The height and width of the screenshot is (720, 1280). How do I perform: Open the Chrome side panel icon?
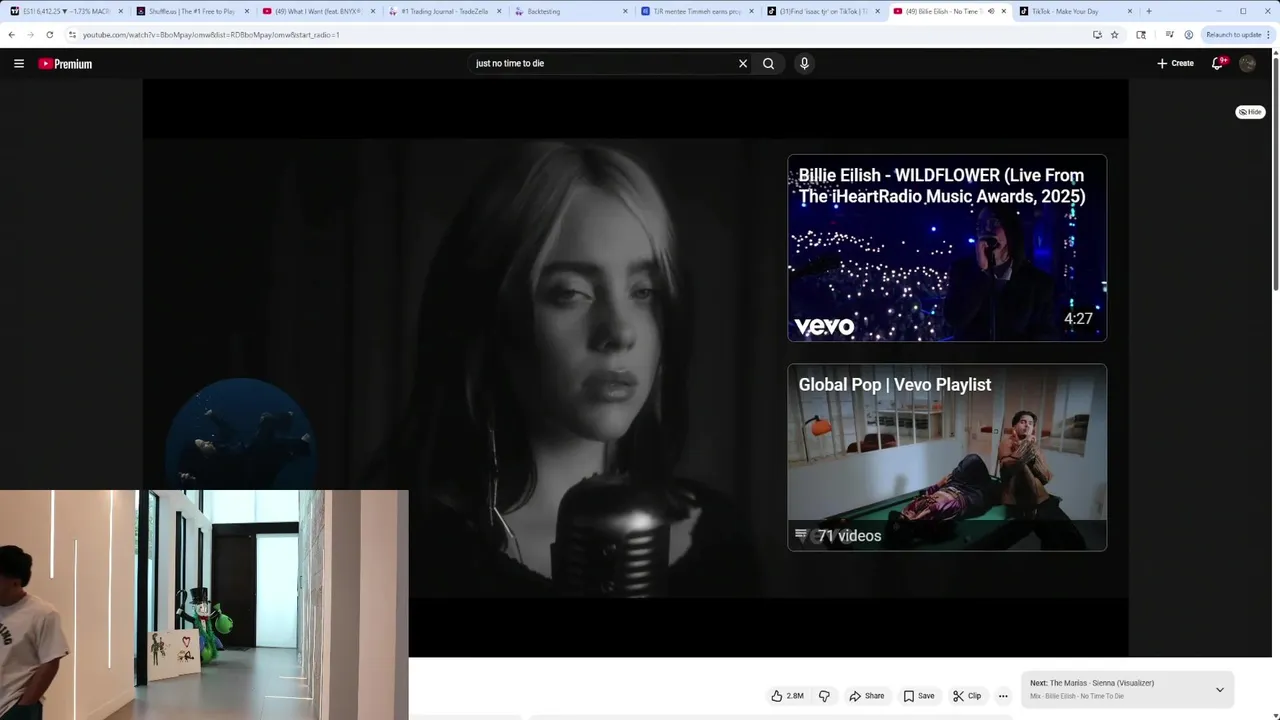1141,34
